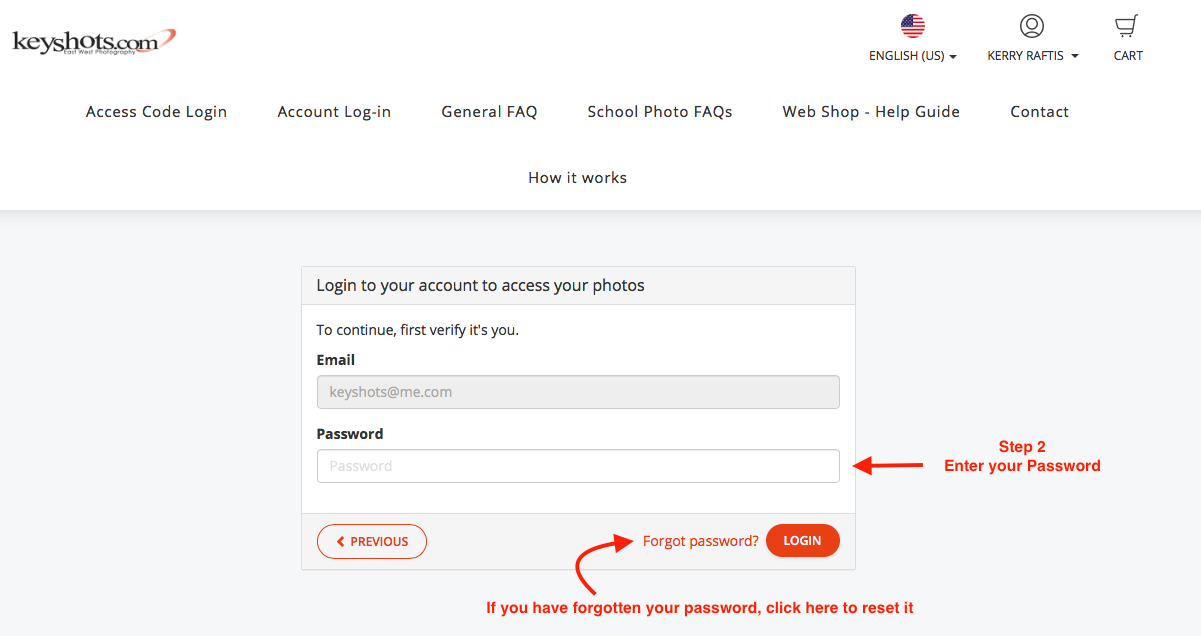Screen dimensions: 1201x636
Task: Click the keyshots.com logo
Action: click(94, 42)
